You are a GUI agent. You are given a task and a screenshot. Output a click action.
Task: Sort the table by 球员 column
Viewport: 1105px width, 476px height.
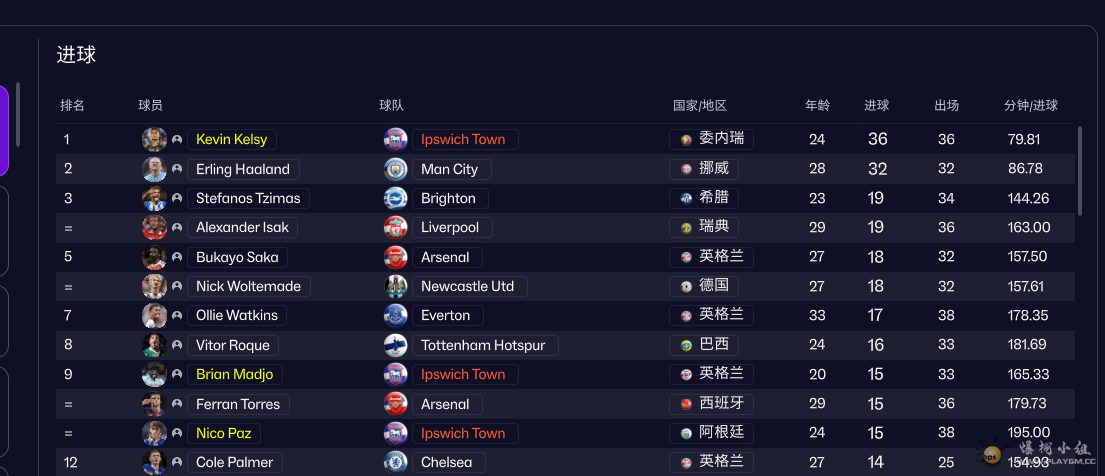[x=150, y=106]
